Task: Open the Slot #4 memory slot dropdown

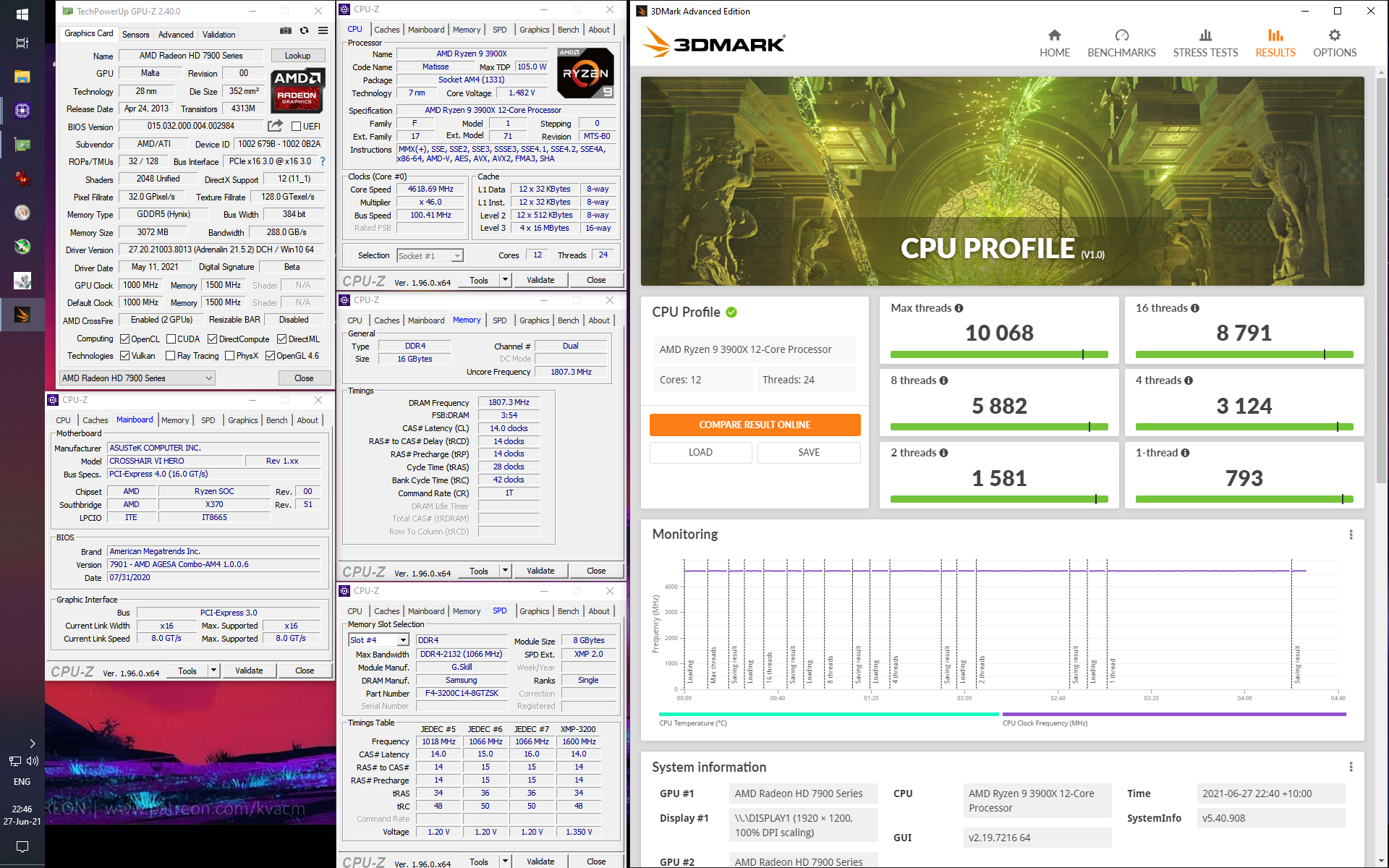Action: pos(403,639)
